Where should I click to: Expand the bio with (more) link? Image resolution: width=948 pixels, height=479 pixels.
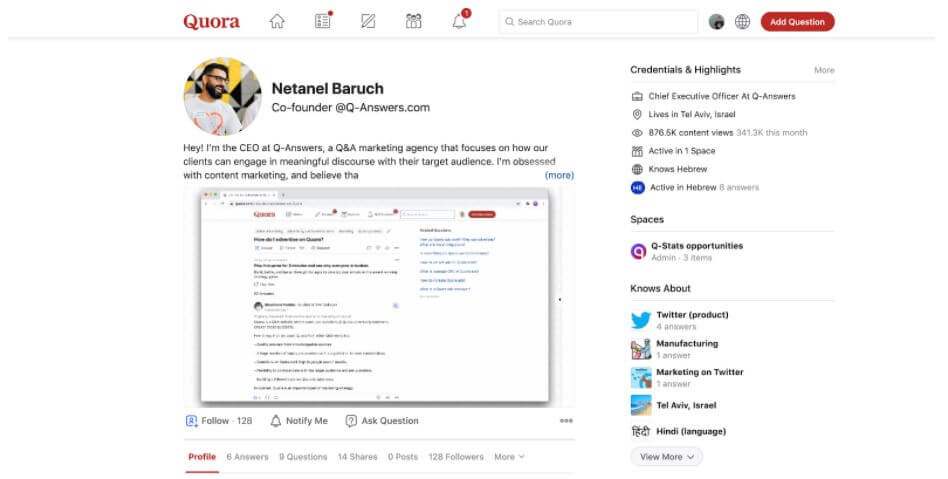(559, 175)
